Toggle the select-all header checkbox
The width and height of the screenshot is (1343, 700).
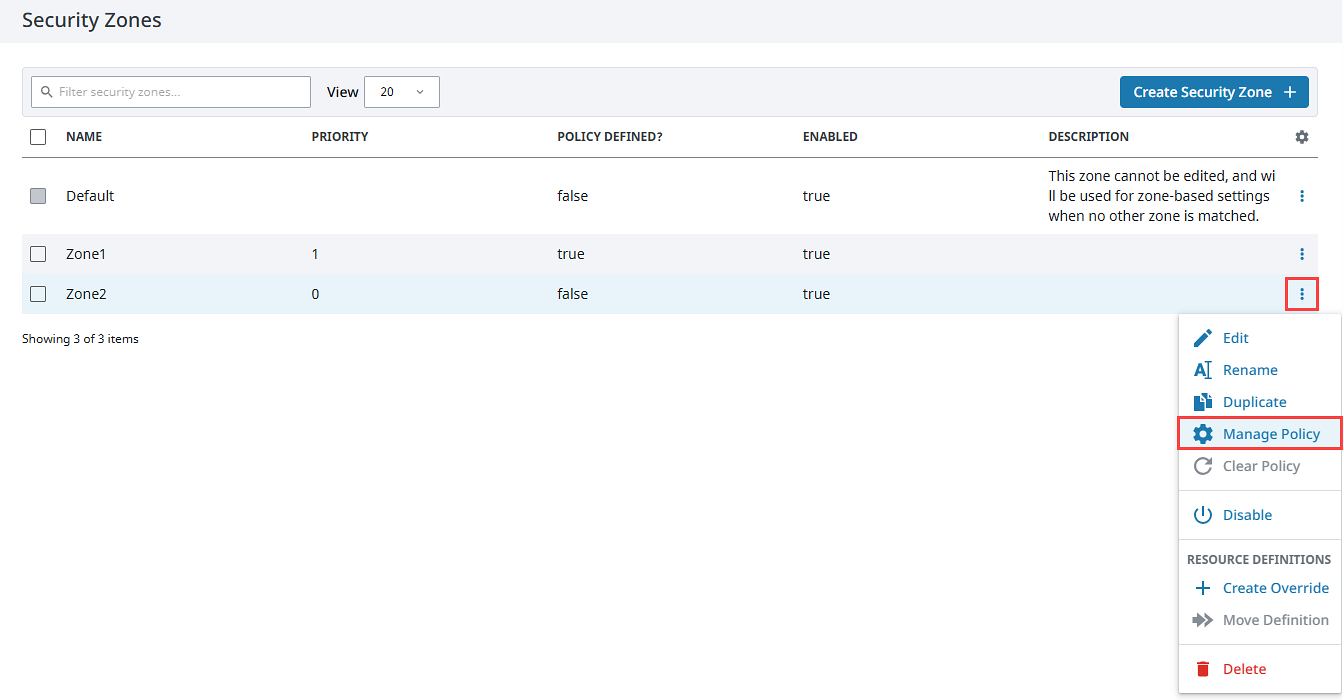coord(38,137)
